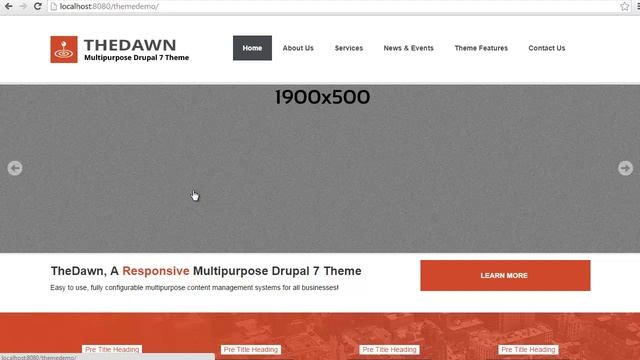
Task: Click the LEARN MORE button
Action: (505, 276)
